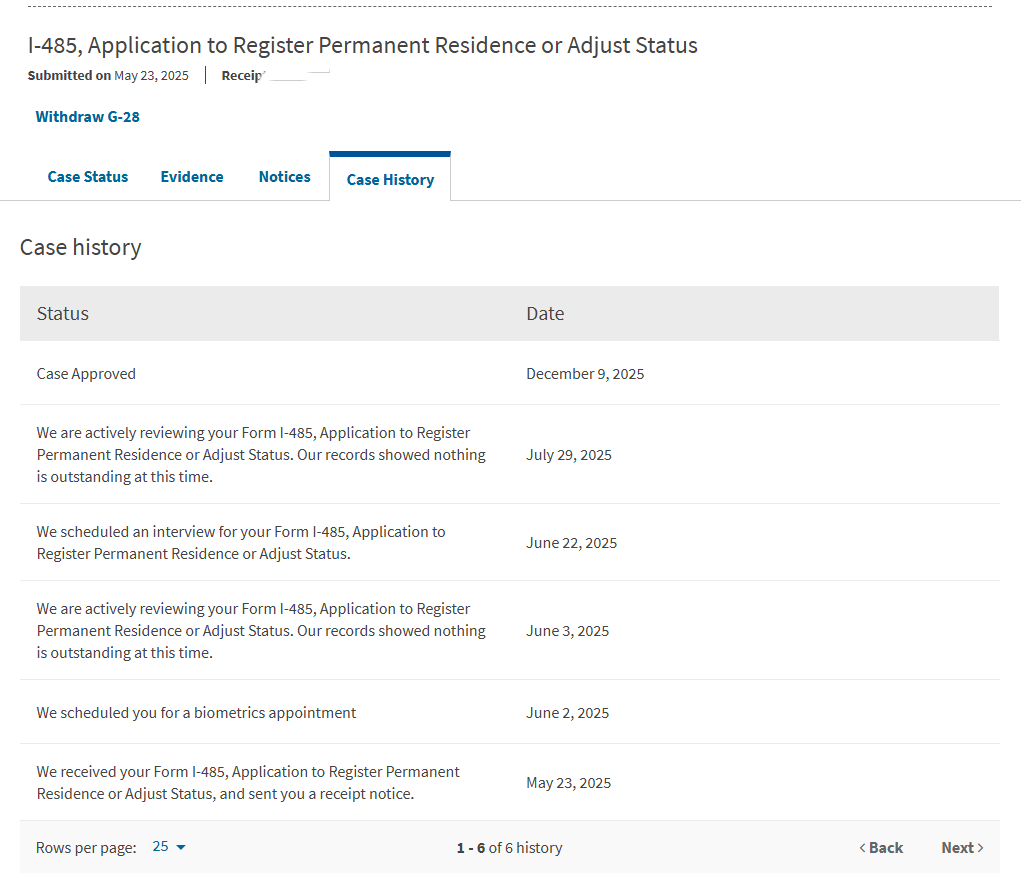The height and width of the screenshot is (896, 1021).
Task: Click the Case history section heading
Action: [81, 247]
